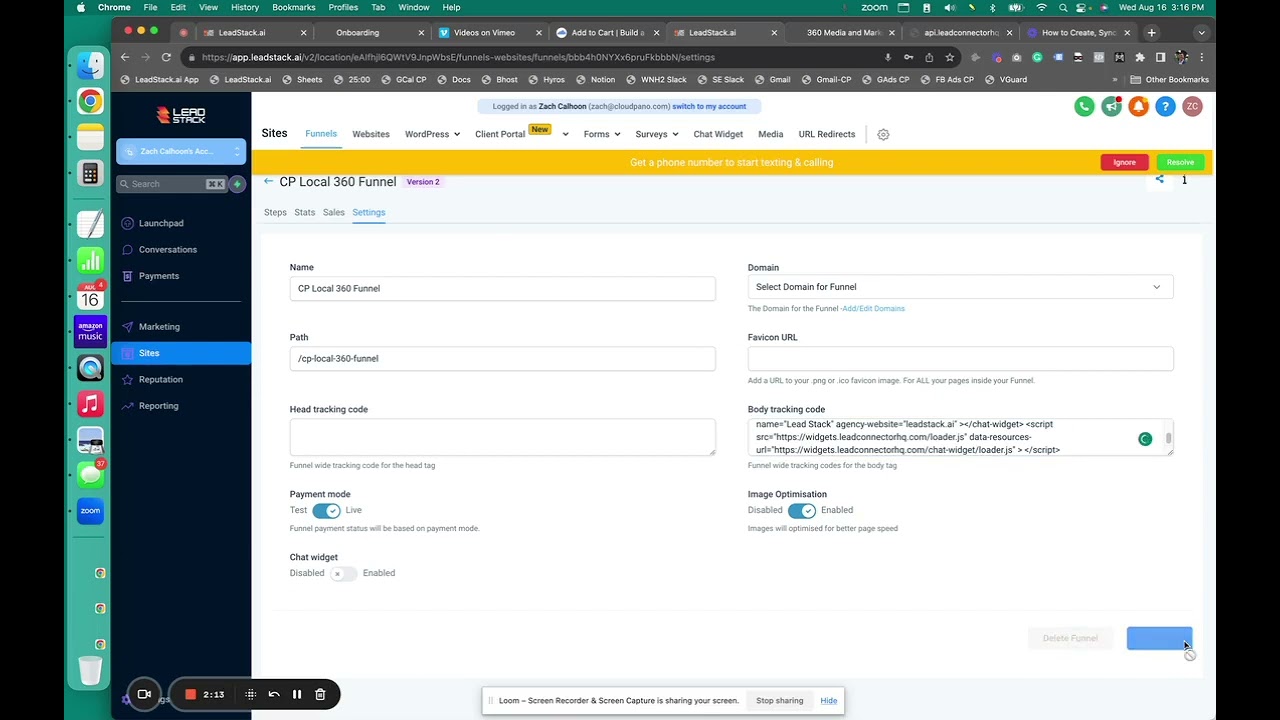
Task: Enable the Chat widget switch
Action: pyautogui.click(x=343, y=574)
